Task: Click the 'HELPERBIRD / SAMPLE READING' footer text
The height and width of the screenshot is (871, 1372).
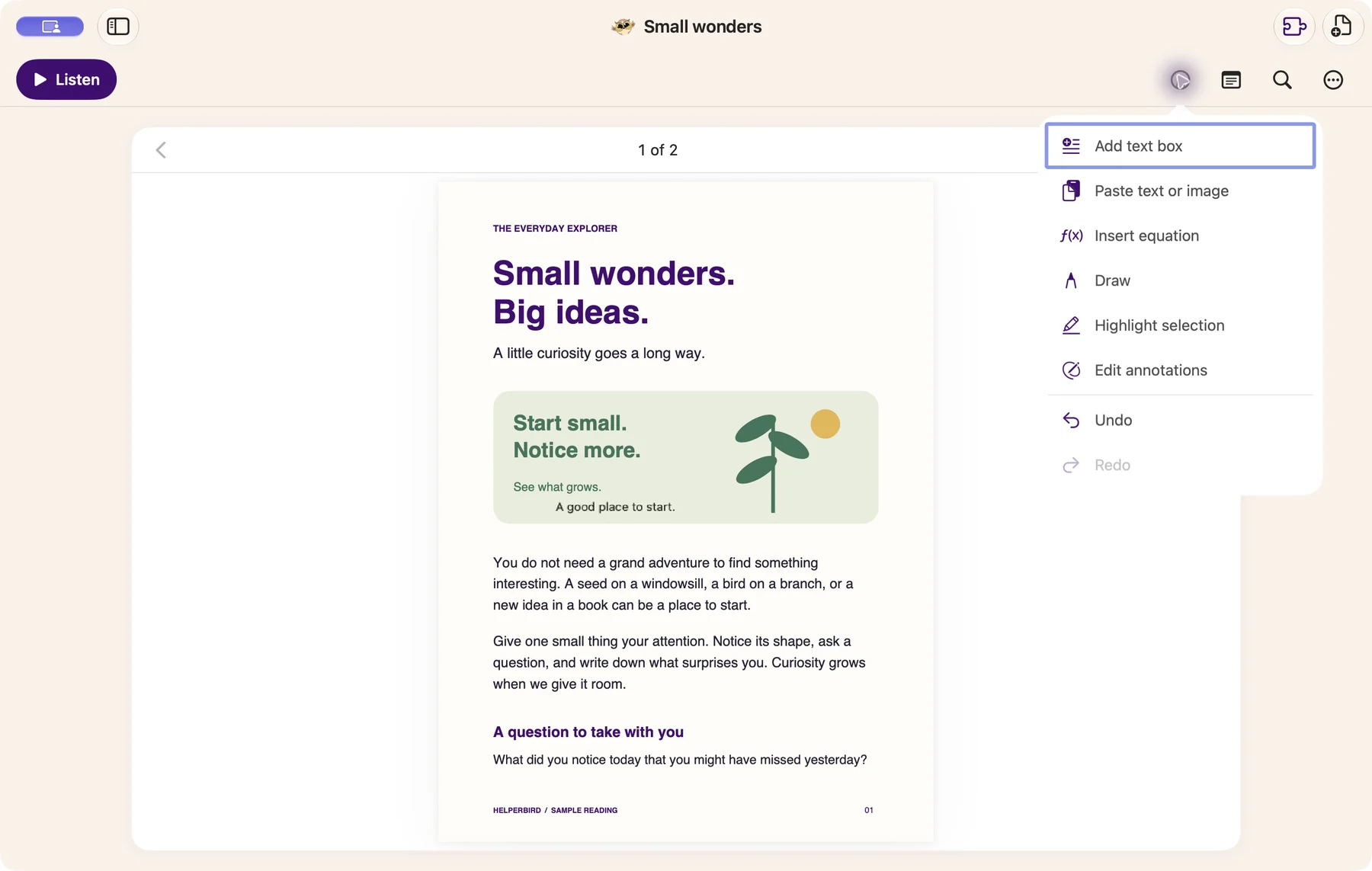Action: (x=555, y=811)
